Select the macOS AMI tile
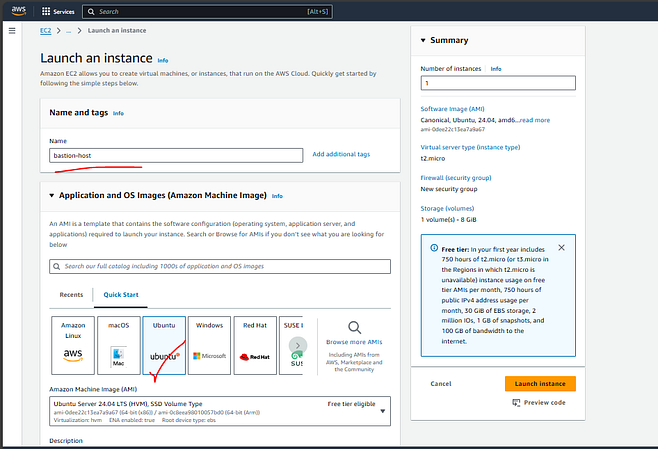658x449 pixels. pyautogui.click(x=119, y=345)
